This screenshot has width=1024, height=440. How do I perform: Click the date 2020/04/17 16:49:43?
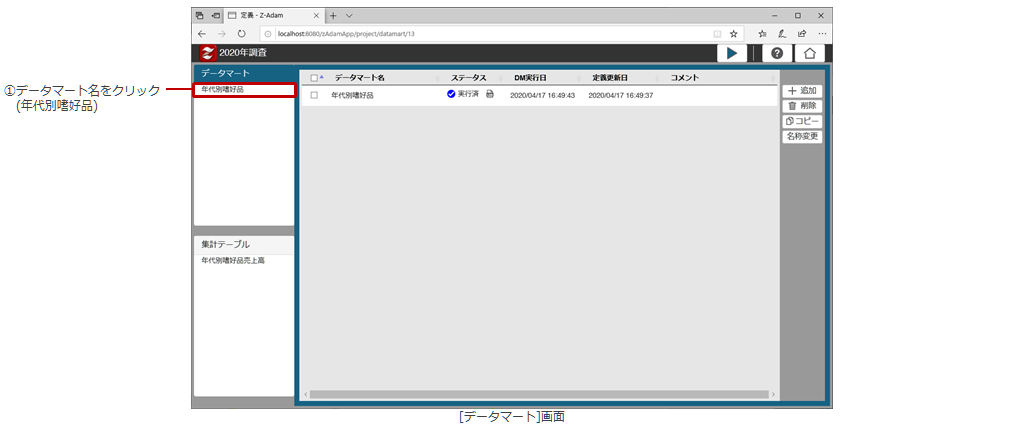(x=542, y=95)
